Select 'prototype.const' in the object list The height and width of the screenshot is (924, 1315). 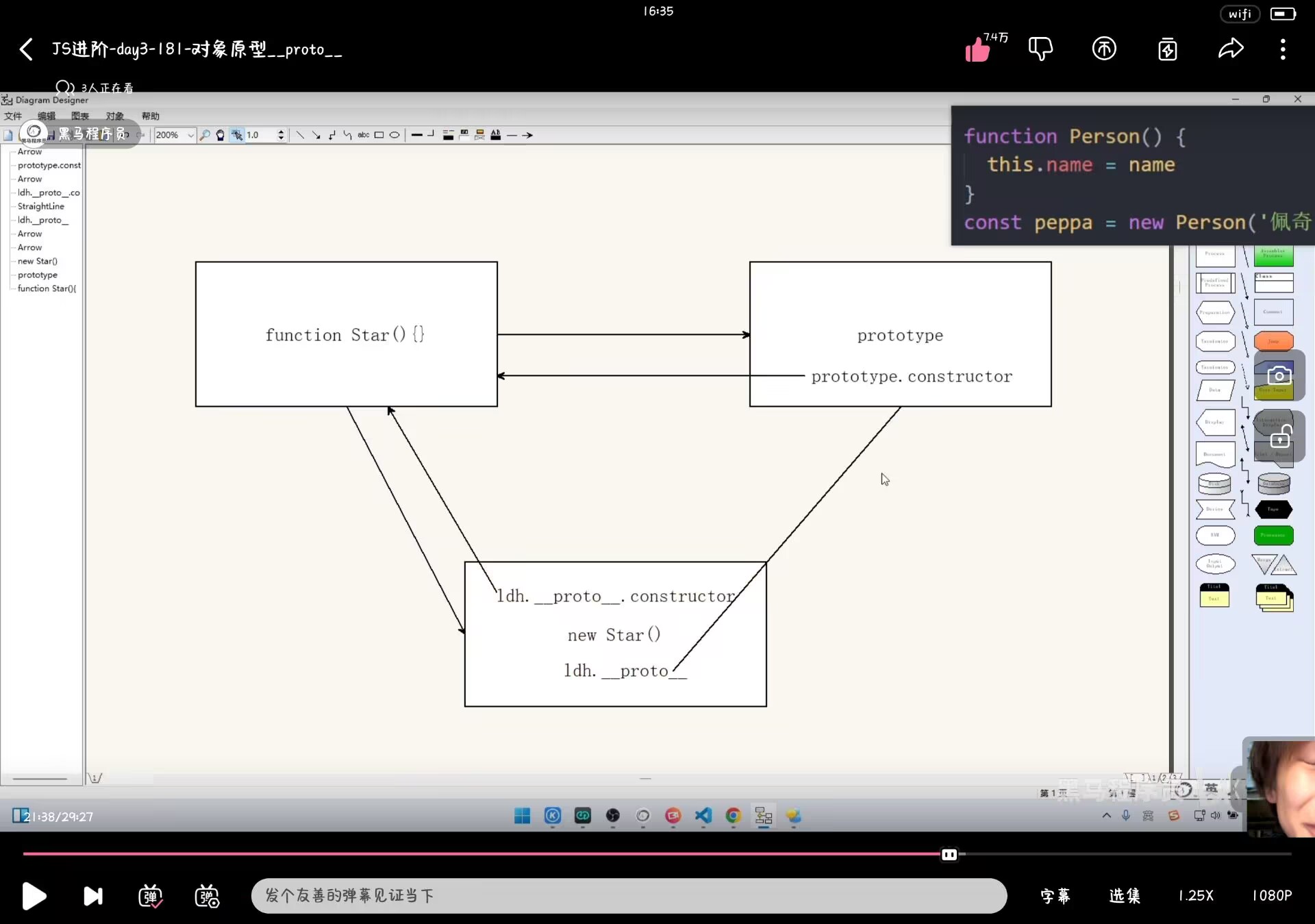(49, 165)
